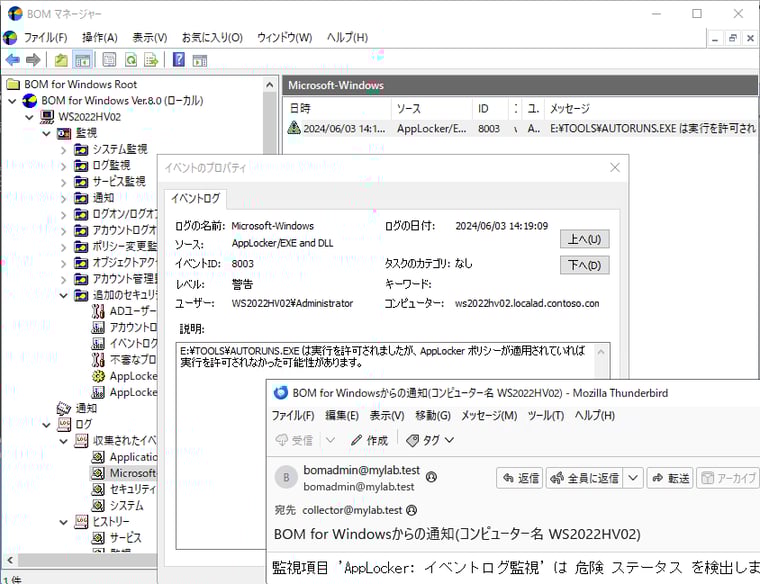Select the AppLocker event 8003 row
This screenshot has height=584, width=760.
pyautogui.click(x=520, y=128)
